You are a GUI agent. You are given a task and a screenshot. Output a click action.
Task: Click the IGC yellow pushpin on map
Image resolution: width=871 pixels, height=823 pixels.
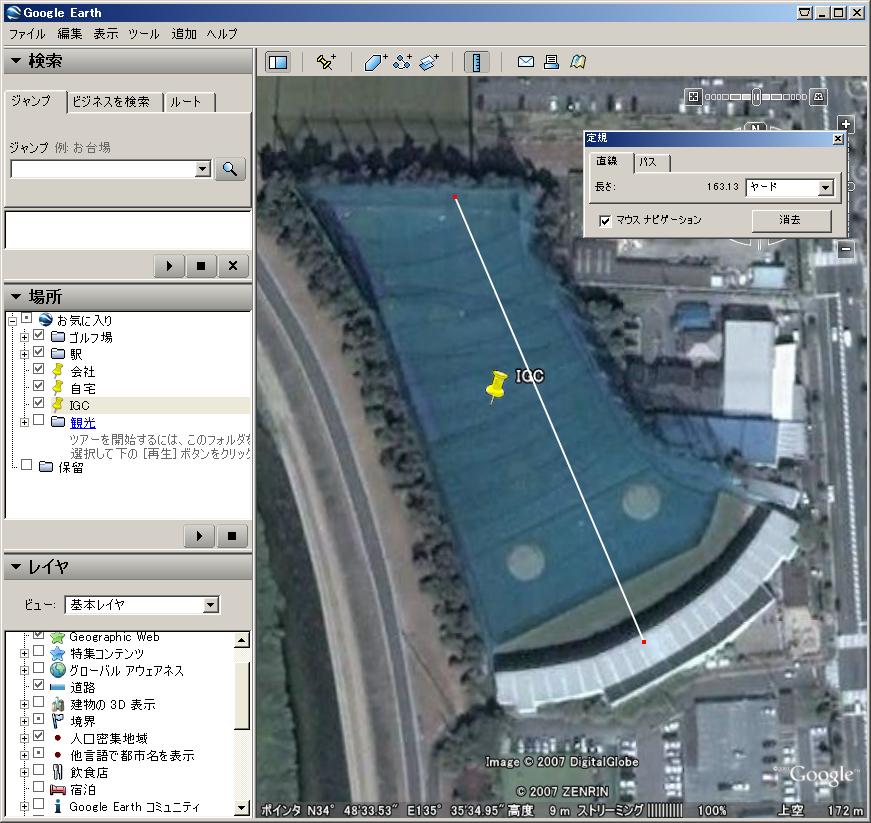[495, 386]
